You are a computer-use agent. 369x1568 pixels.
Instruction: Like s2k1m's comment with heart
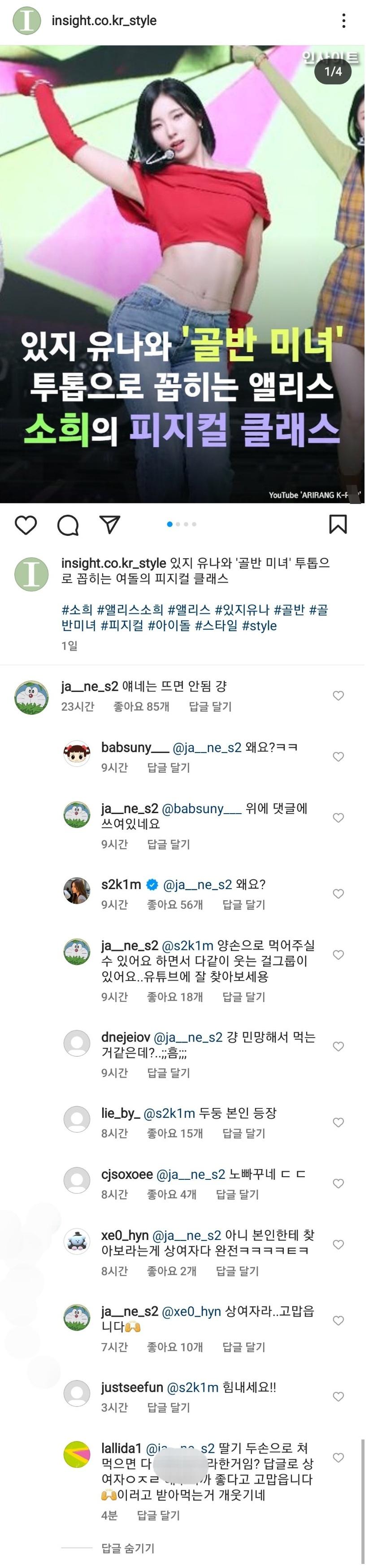339,893
